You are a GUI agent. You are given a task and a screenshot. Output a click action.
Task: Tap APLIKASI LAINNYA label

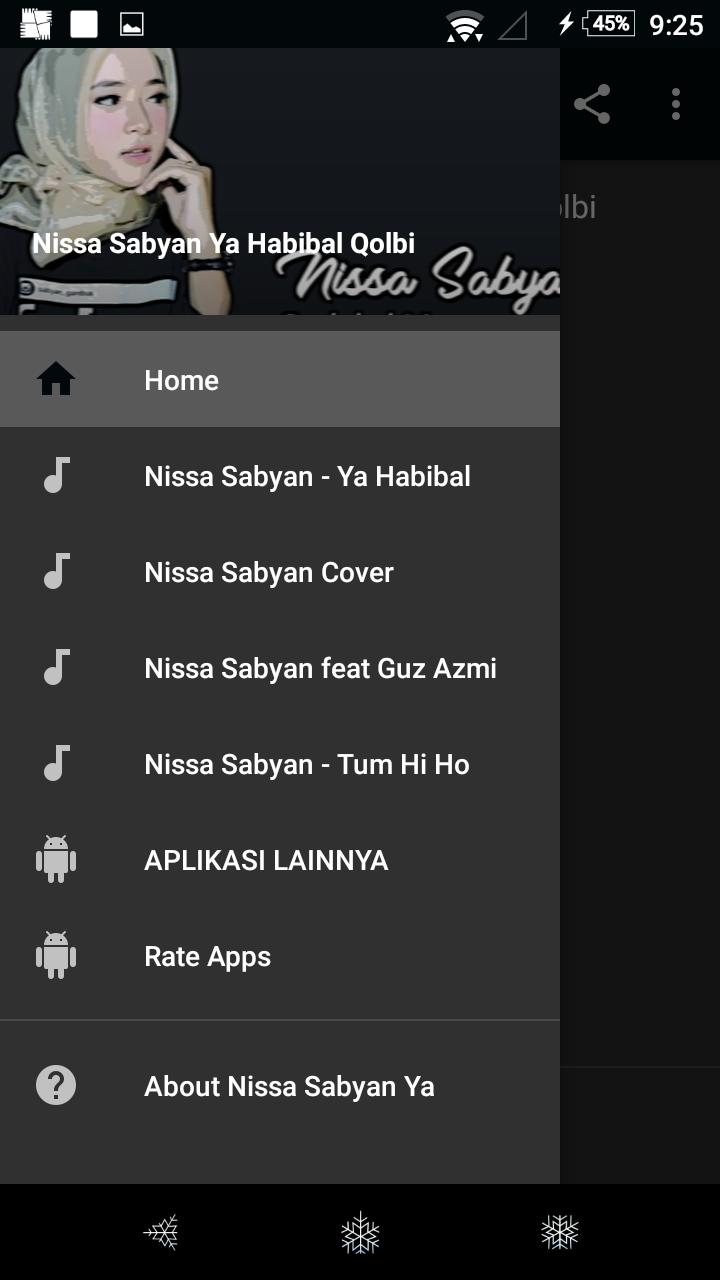click(266, 860)
